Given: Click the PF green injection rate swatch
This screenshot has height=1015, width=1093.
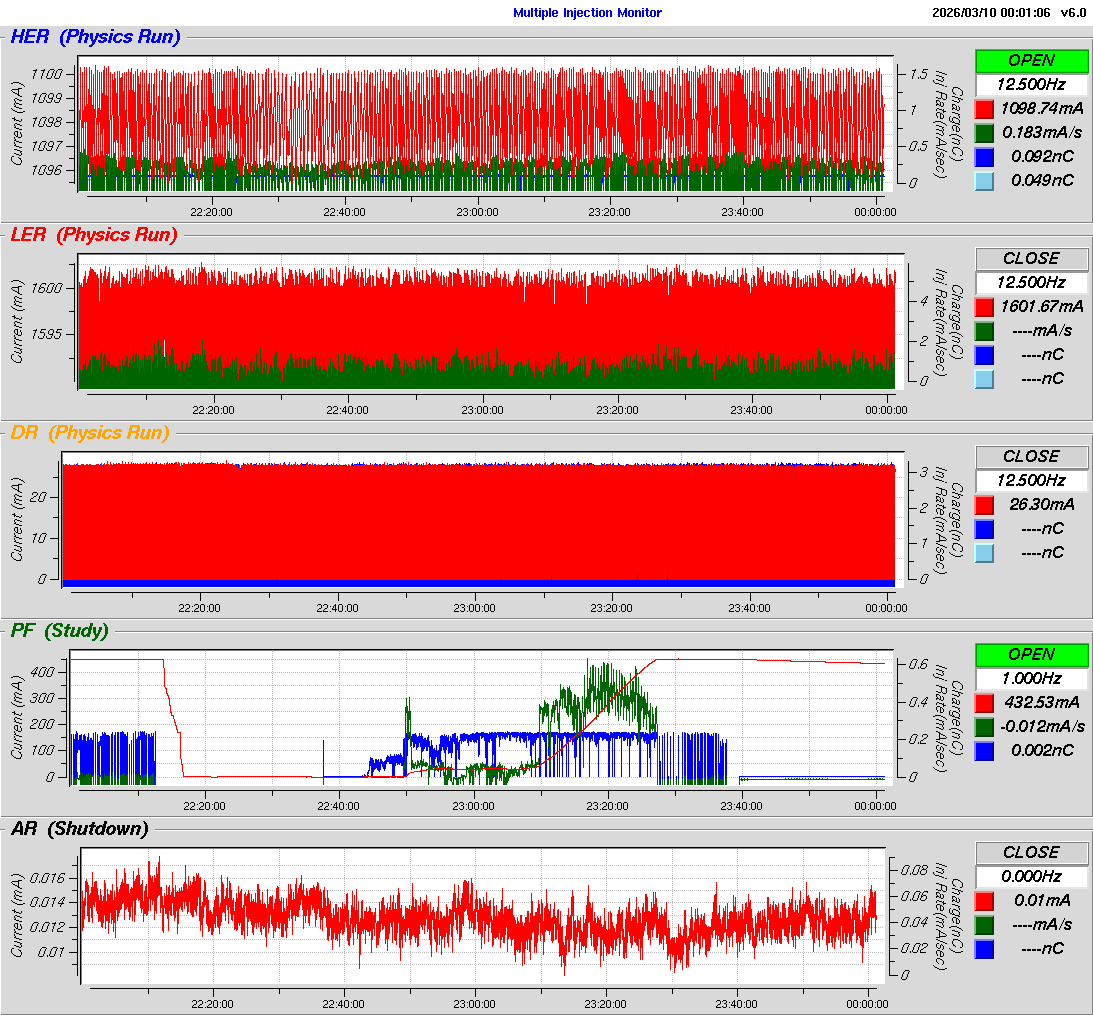Looking at the screenshot, I should click(985, 726).
